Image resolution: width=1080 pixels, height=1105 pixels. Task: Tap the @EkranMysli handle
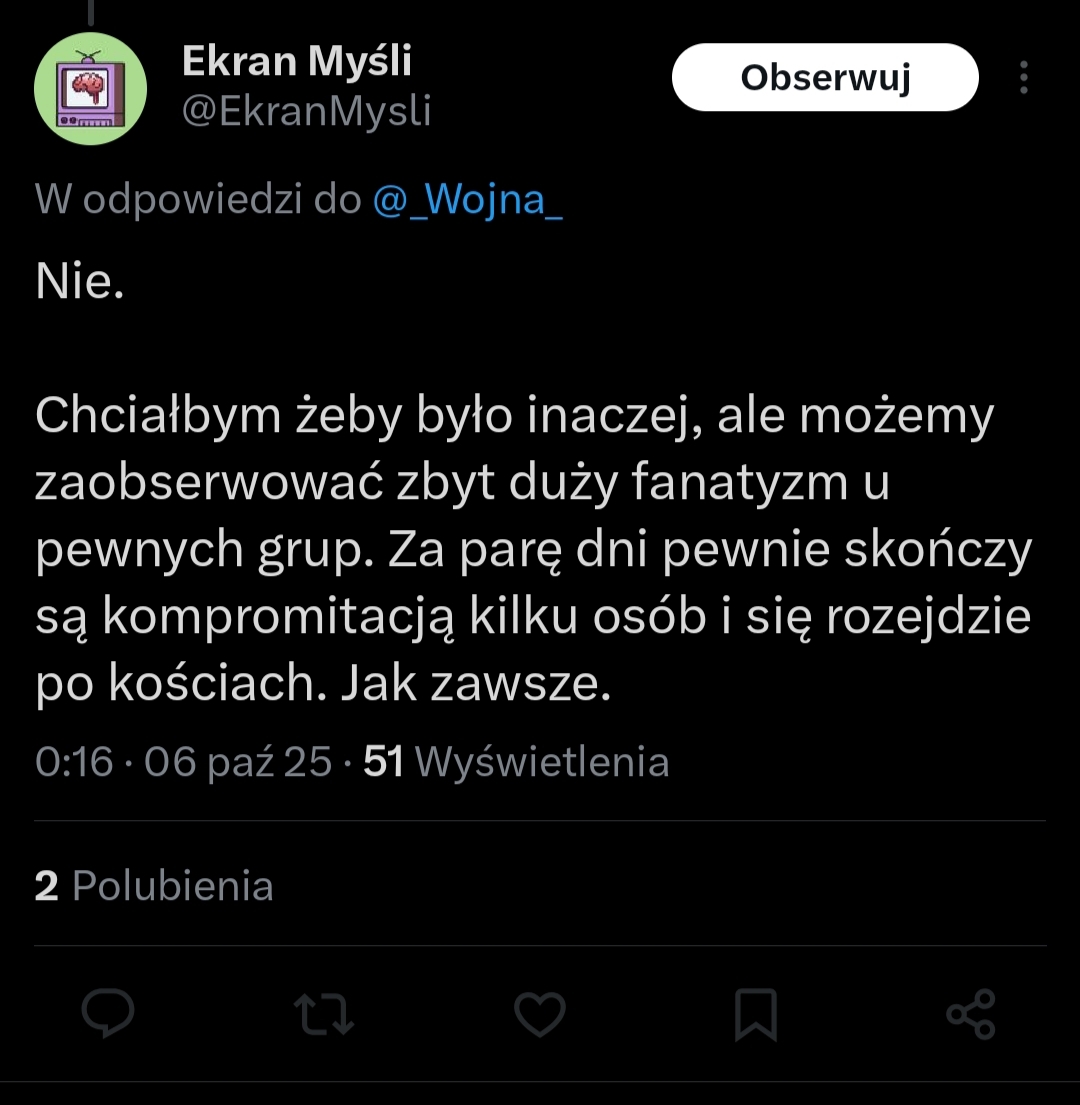[x=306, y=111]
